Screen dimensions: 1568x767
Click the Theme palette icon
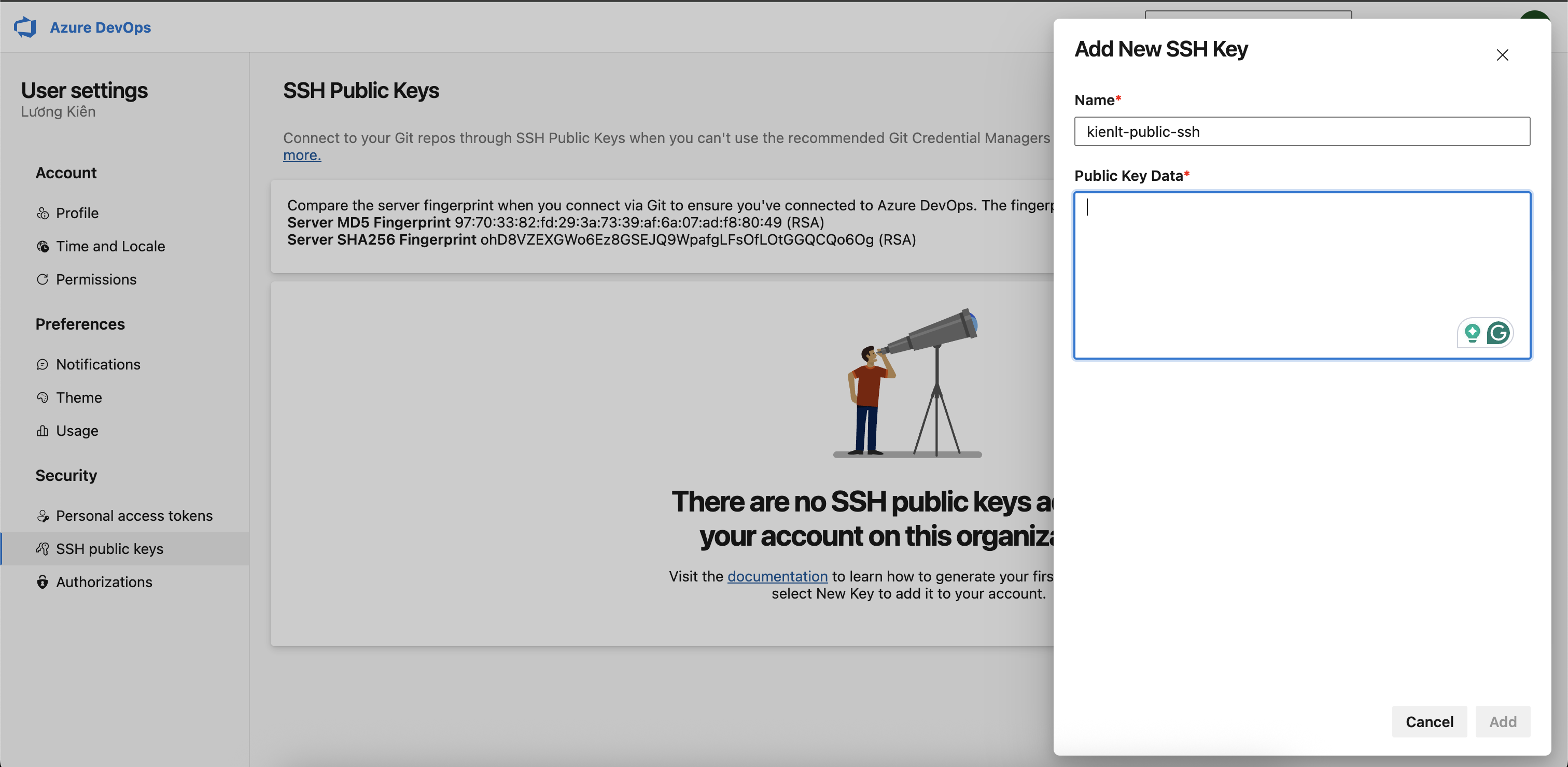(43, 398)
